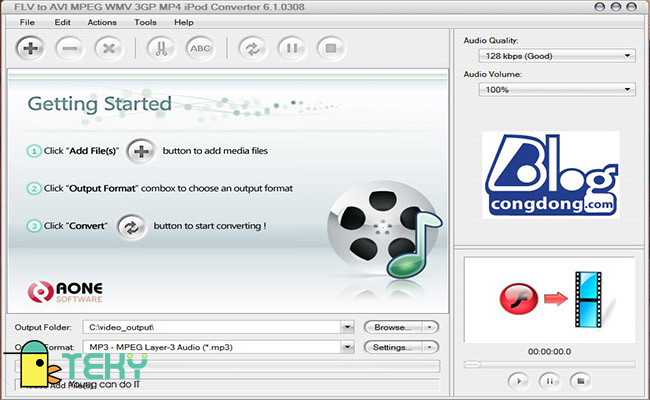This screenshot has width=650, height=400.
Task: Click the Browse... button
Action: click(400, 327)
